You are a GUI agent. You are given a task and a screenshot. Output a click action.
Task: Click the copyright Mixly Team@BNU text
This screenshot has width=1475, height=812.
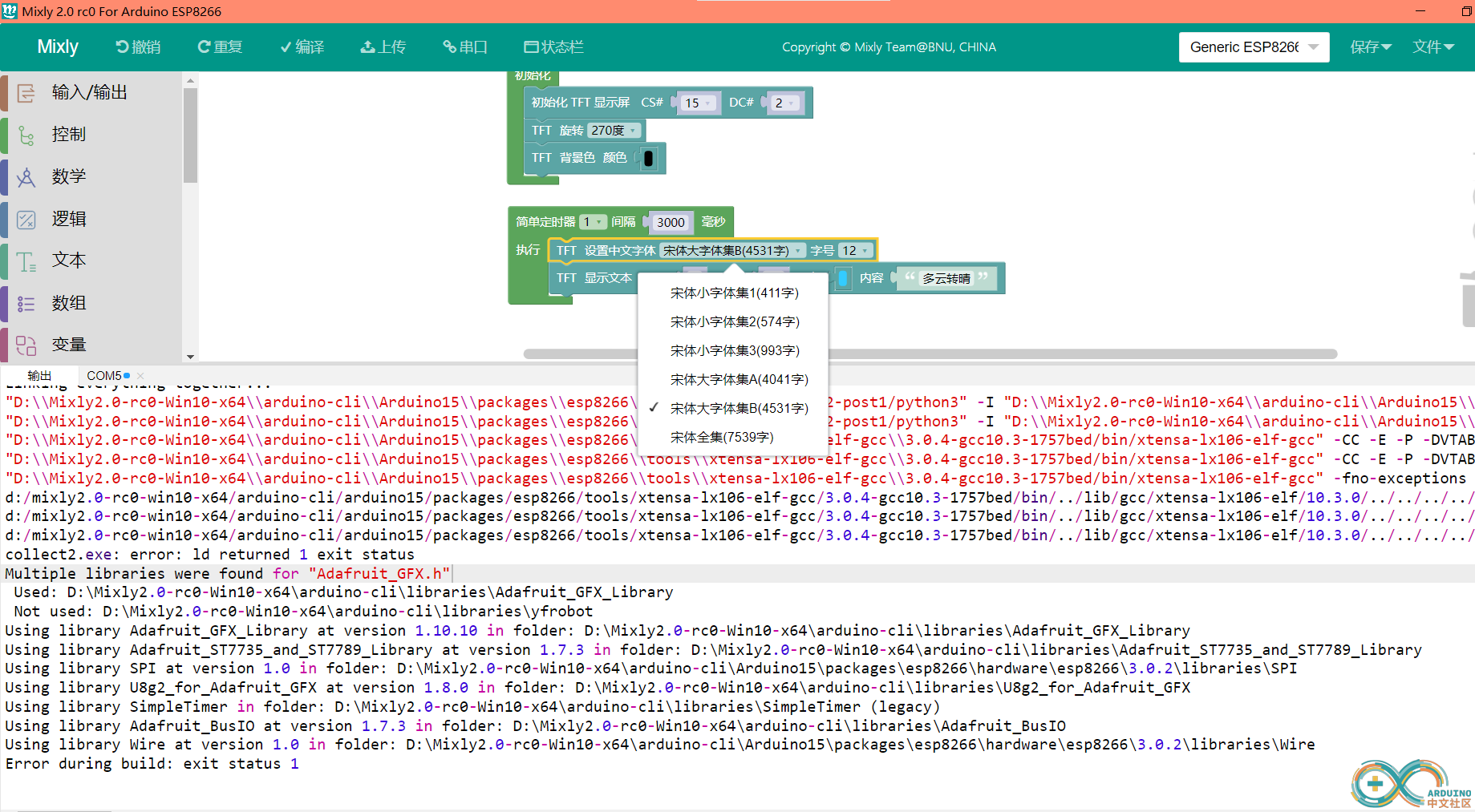click(889, 47)
